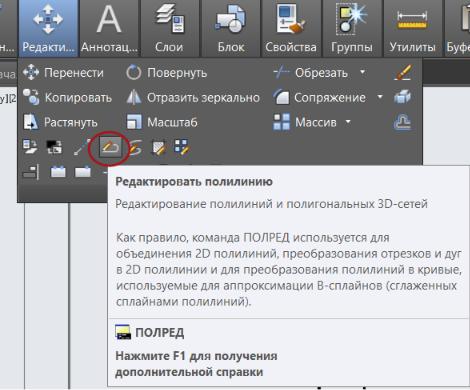Click the Align icon
Screen dimensions: 470x390
[31, 172]
